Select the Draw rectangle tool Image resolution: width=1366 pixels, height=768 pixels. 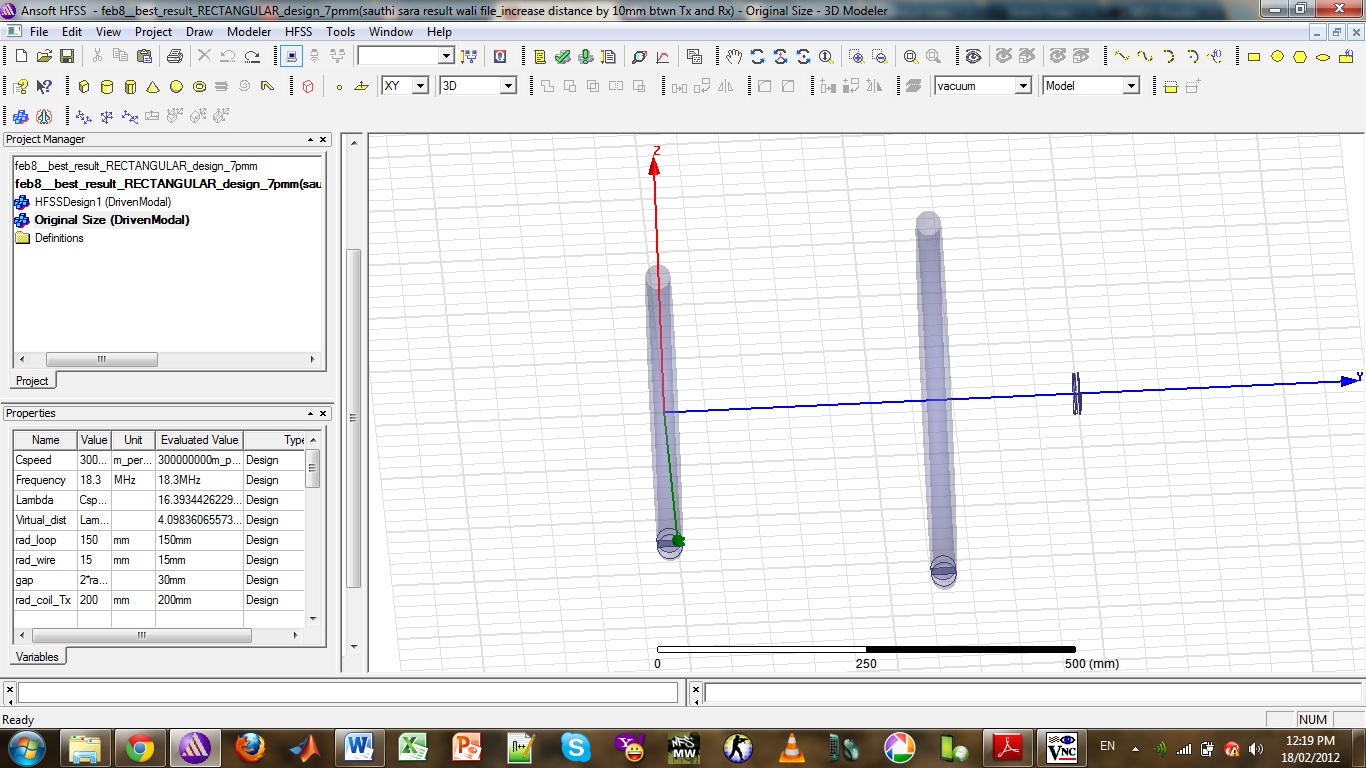[1254, 57]
